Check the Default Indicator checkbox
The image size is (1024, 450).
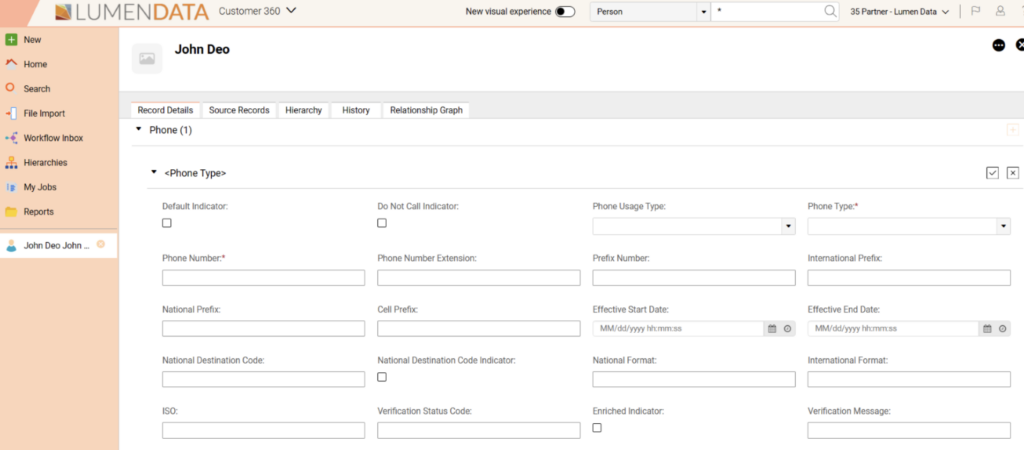(167, 223)
